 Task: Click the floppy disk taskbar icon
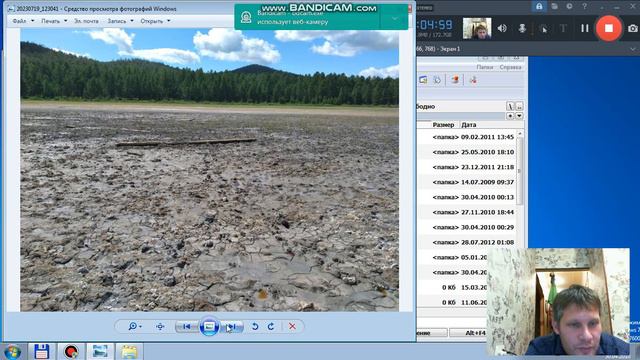pos(42,351)
